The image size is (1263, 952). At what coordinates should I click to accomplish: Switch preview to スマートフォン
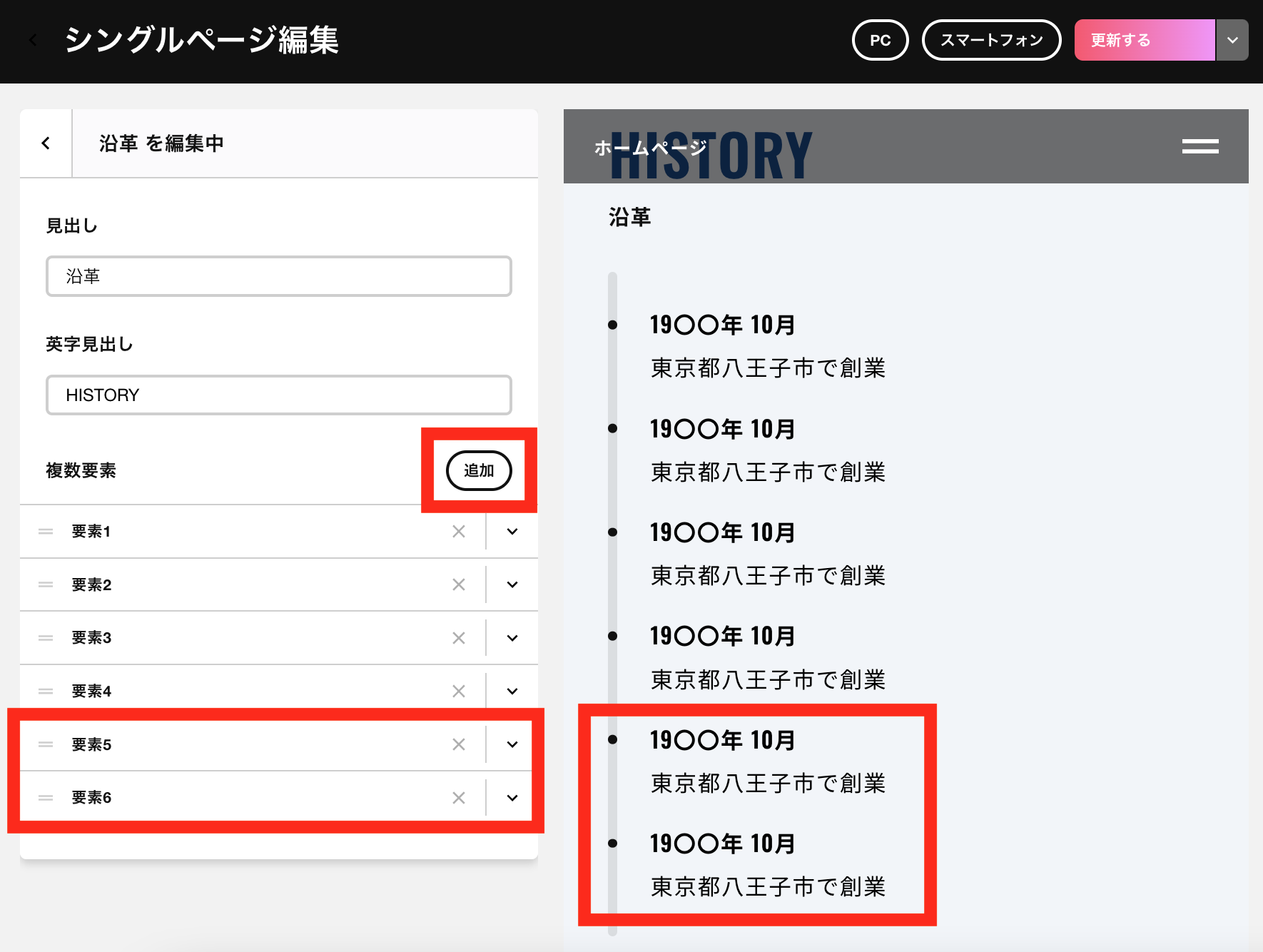click(992, 40)
